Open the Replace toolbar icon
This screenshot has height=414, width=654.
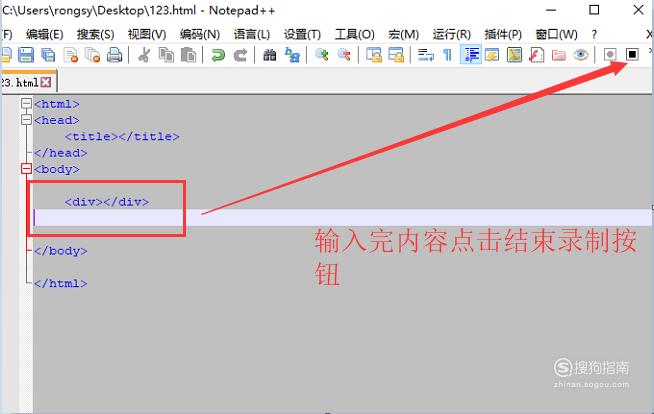coord(292,55)
